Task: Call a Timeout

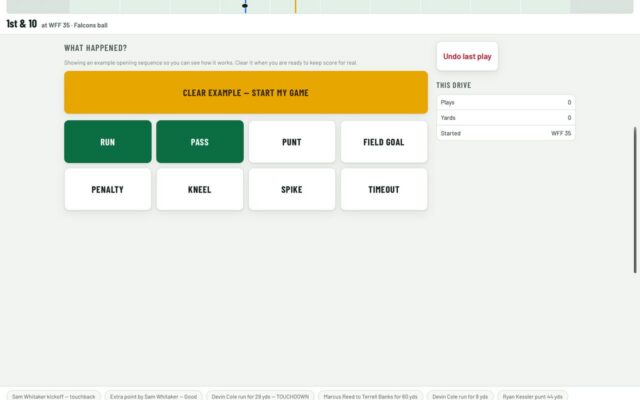Action: (x=384, y=189)
